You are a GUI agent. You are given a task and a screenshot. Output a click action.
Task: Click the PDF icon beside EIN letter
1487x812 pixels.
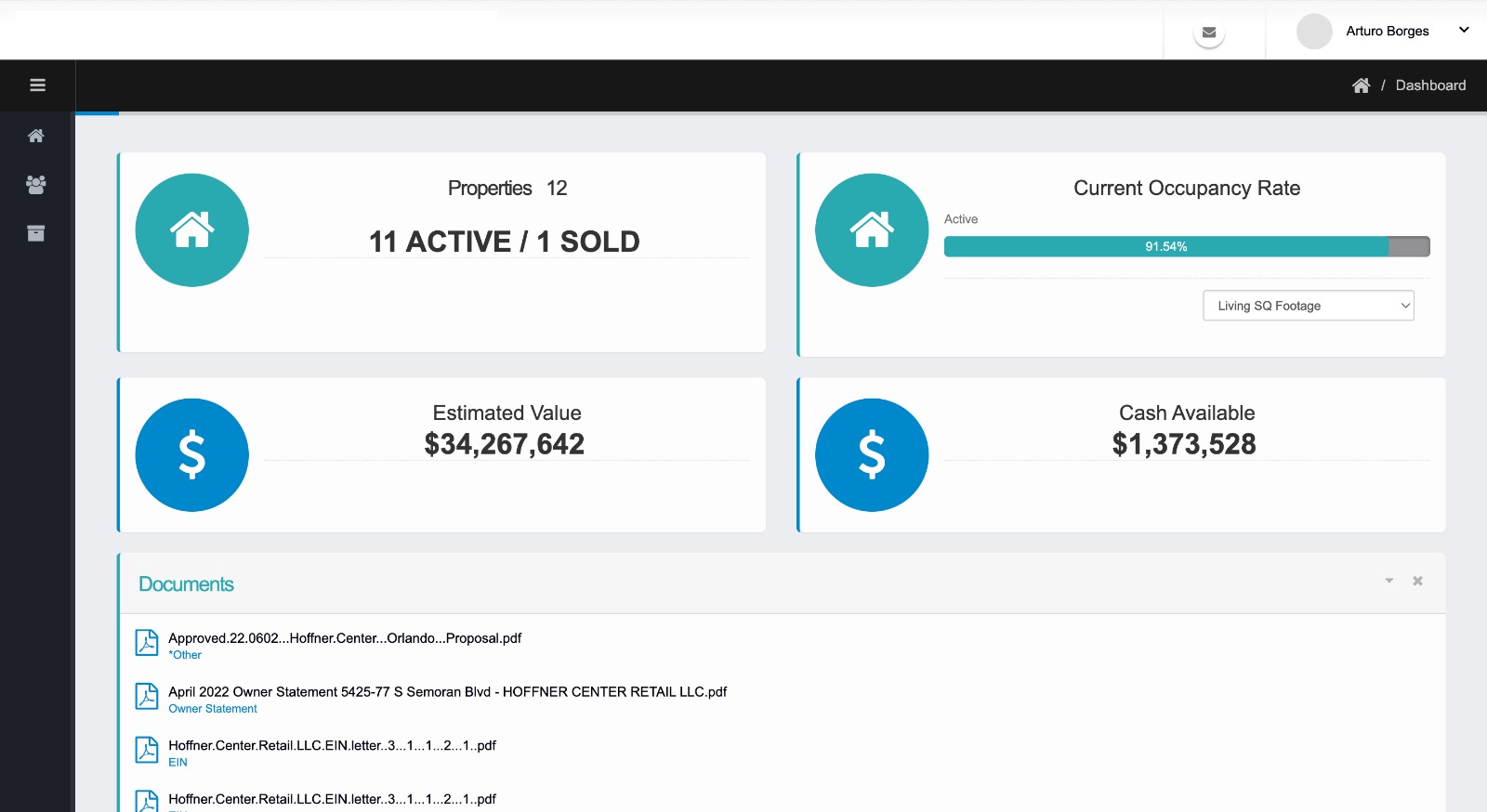click(x=147, y=750)
